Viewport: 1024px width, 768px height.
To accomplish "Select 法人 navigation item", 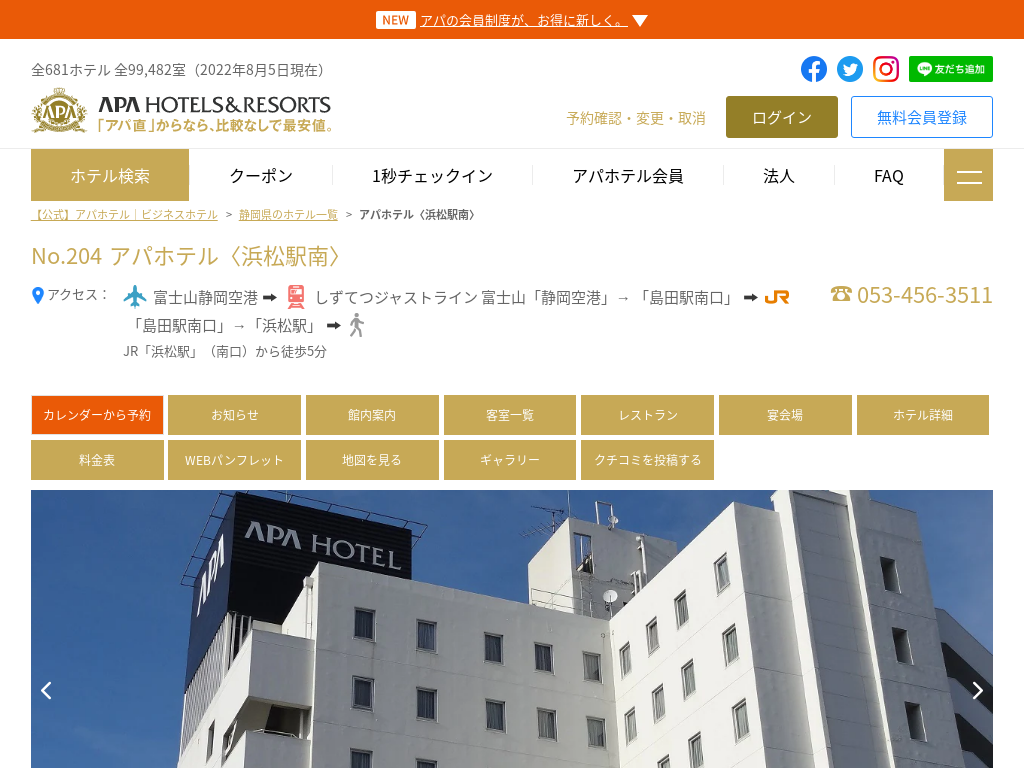I will point(778,176).
